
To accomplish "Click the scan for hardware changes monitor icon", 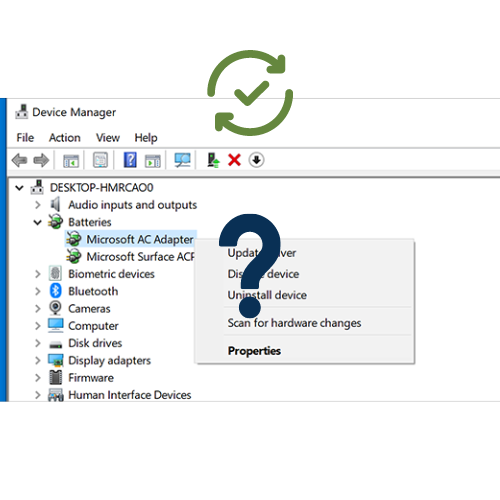I will (x=182, y=160).
